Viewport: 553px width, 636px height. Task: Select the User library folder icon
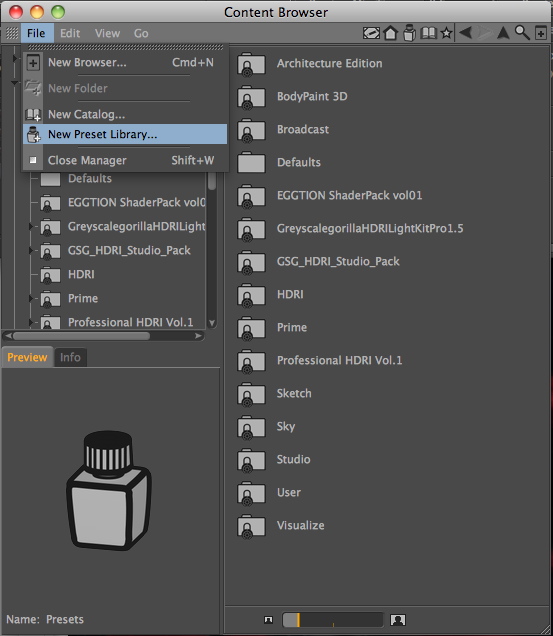[251, 493]
